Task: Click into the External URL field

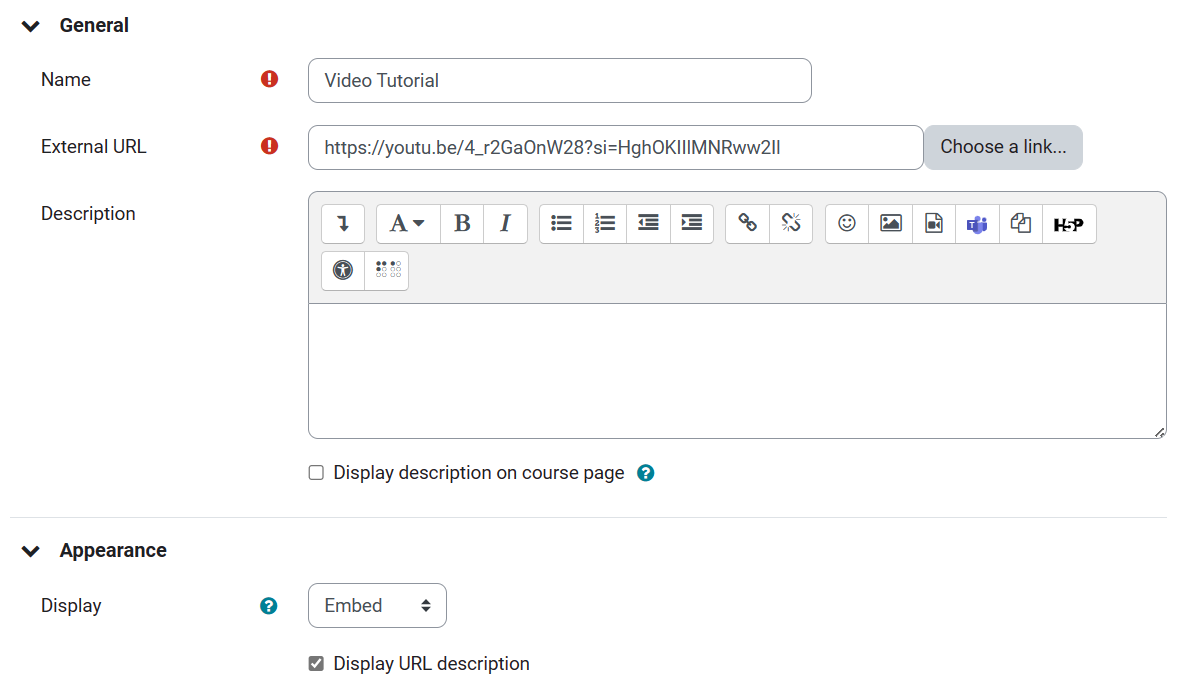Action: 615,148
